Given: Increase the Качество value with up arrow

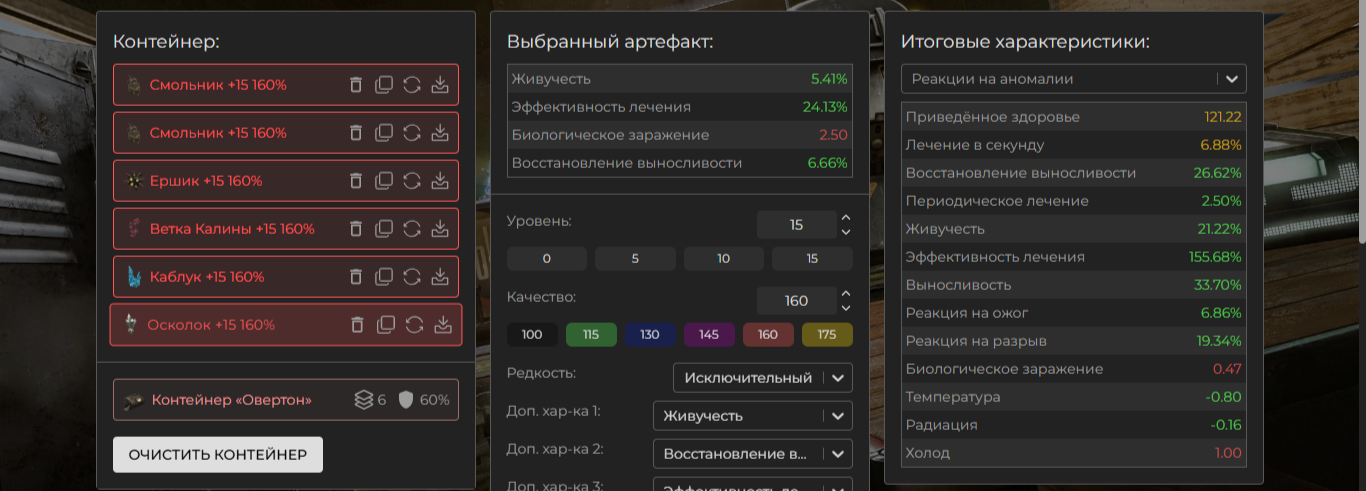Looking at the screenshot, I should tap(846, 294).
